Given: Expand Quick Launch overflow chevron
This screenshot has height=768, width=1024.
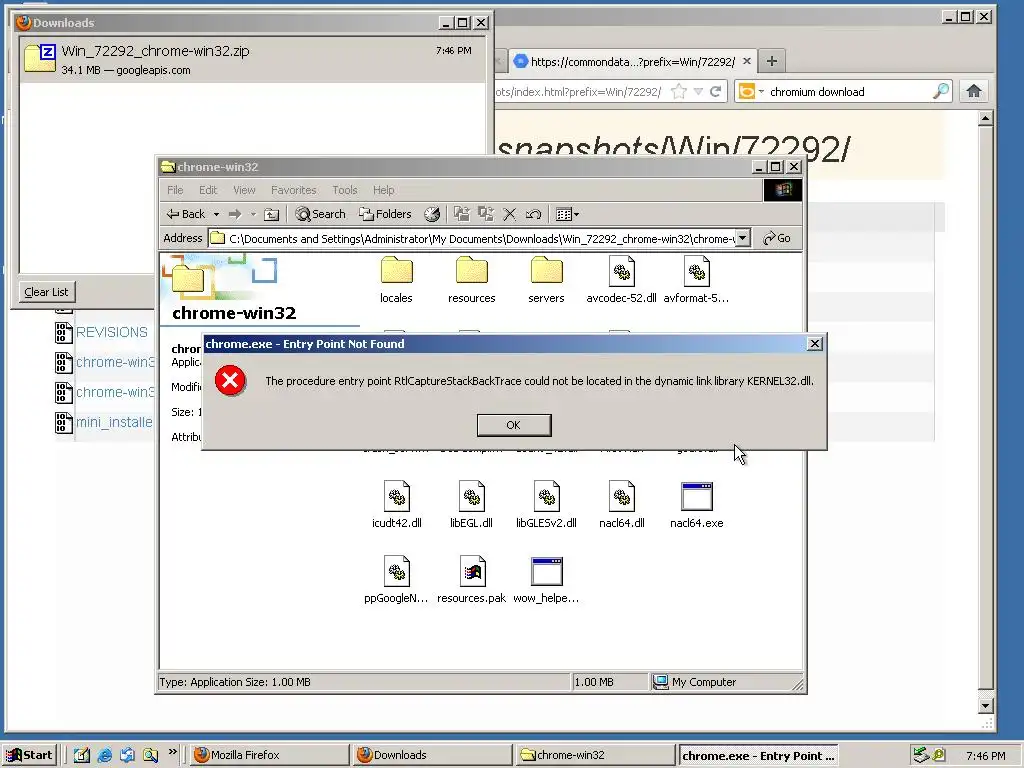Looking at the screenshot, I should click(x=172, y=752).
